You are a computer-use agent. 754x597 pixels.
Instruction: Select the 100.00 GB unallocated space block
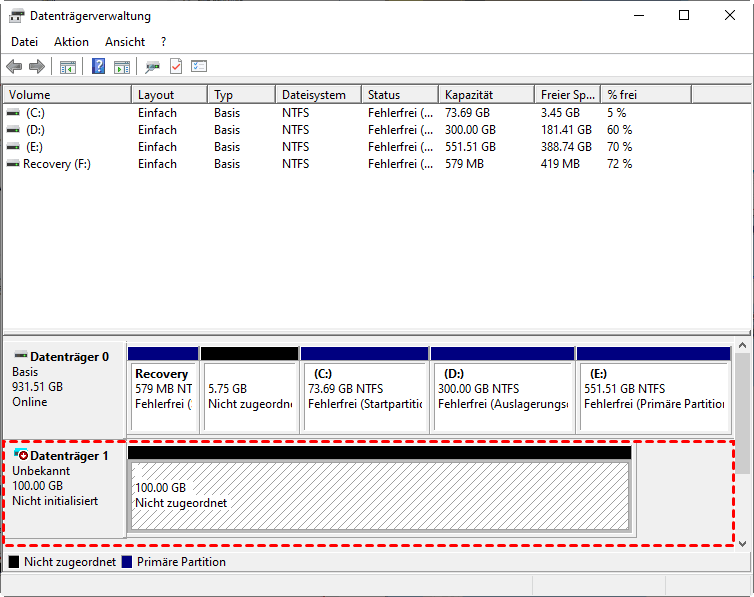tap(380, 488)
